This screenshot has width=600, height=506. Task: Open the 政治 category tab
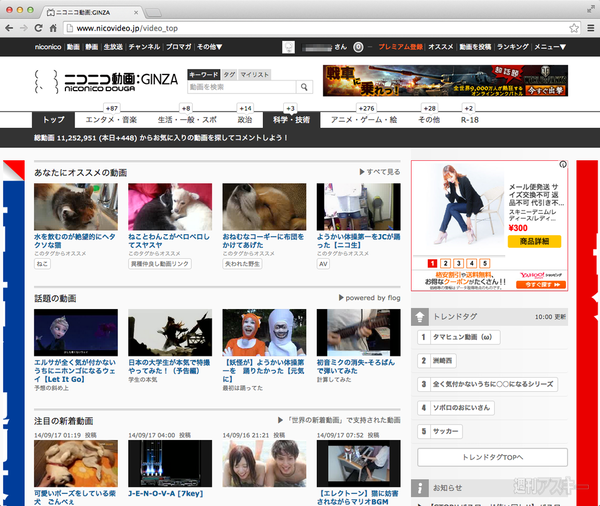coord(245,120)
